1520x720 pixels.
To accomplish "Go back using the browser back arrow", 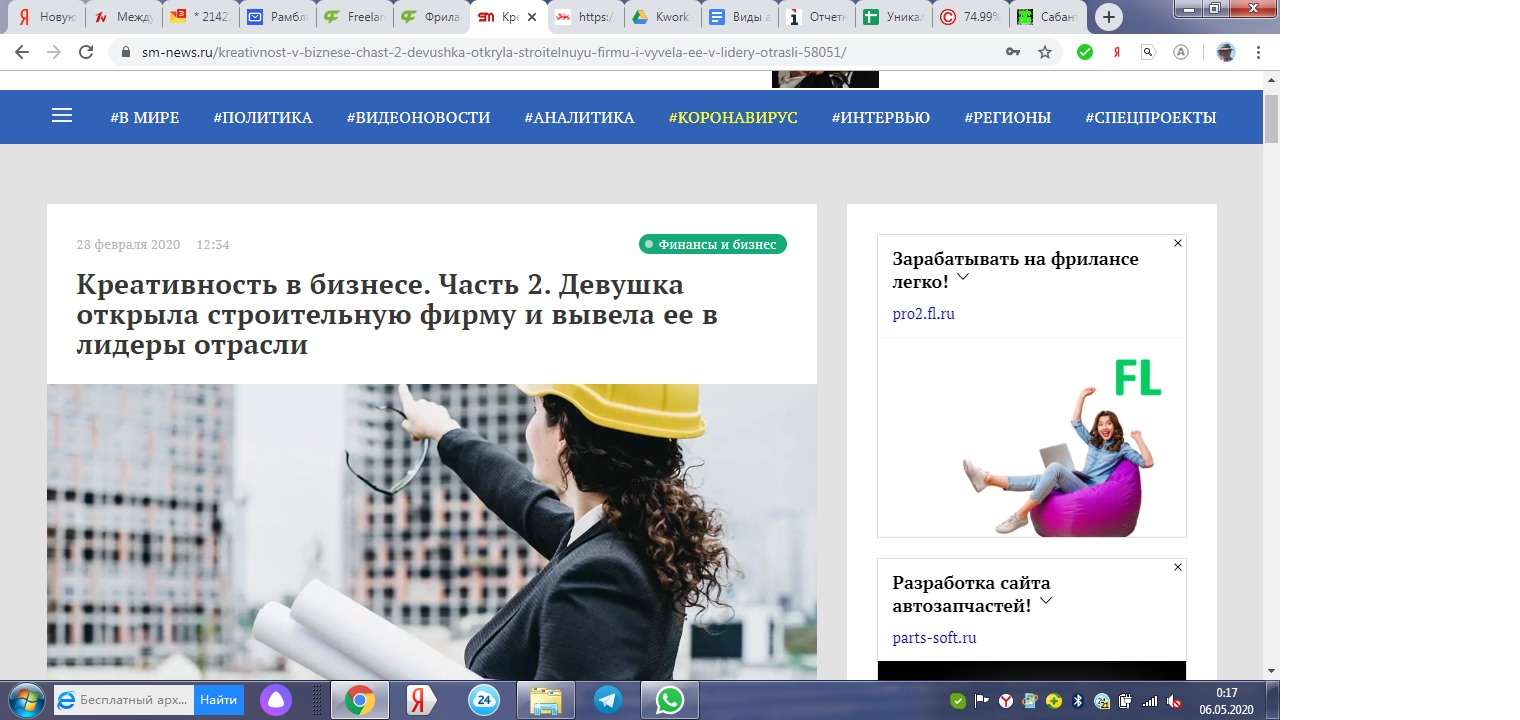I will pos(22,52).
